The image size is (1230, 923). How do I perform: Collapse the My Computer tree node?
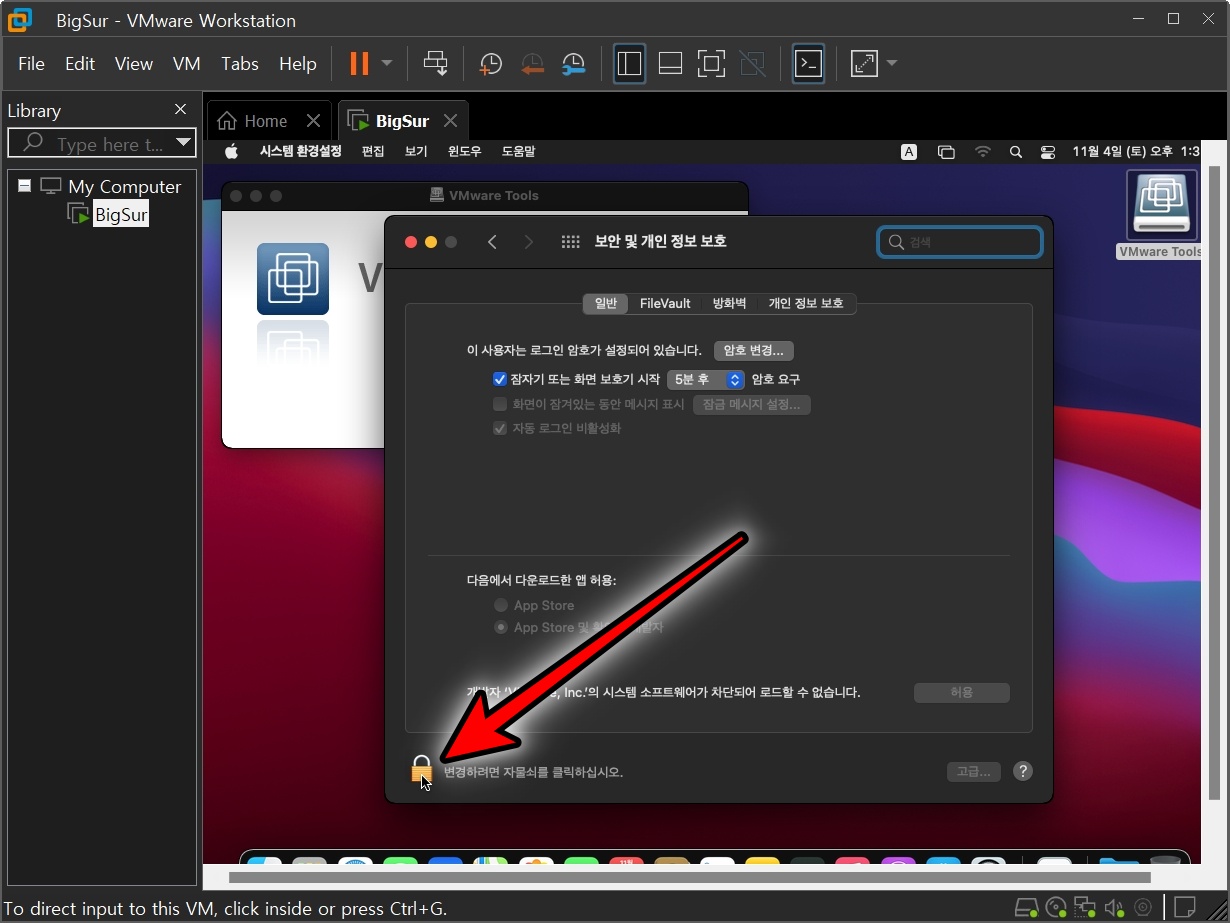tap(24, 186)
